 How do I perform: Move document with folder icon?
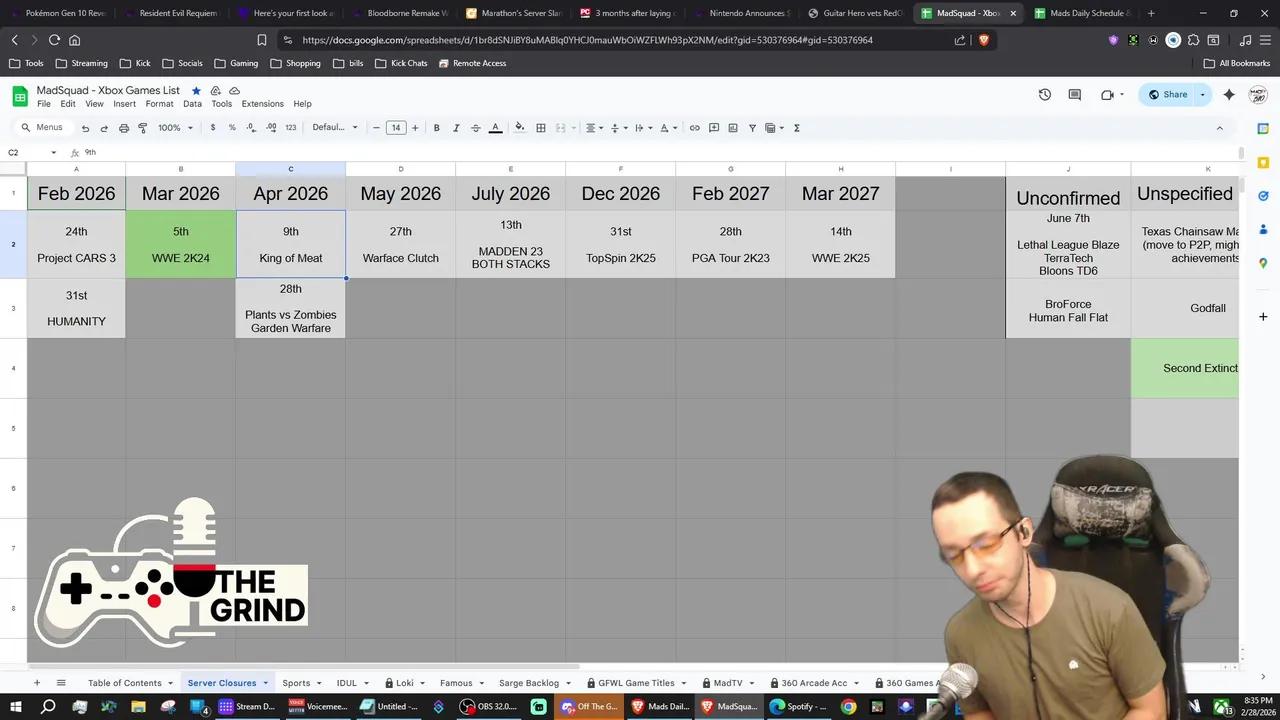click(215, 90)
